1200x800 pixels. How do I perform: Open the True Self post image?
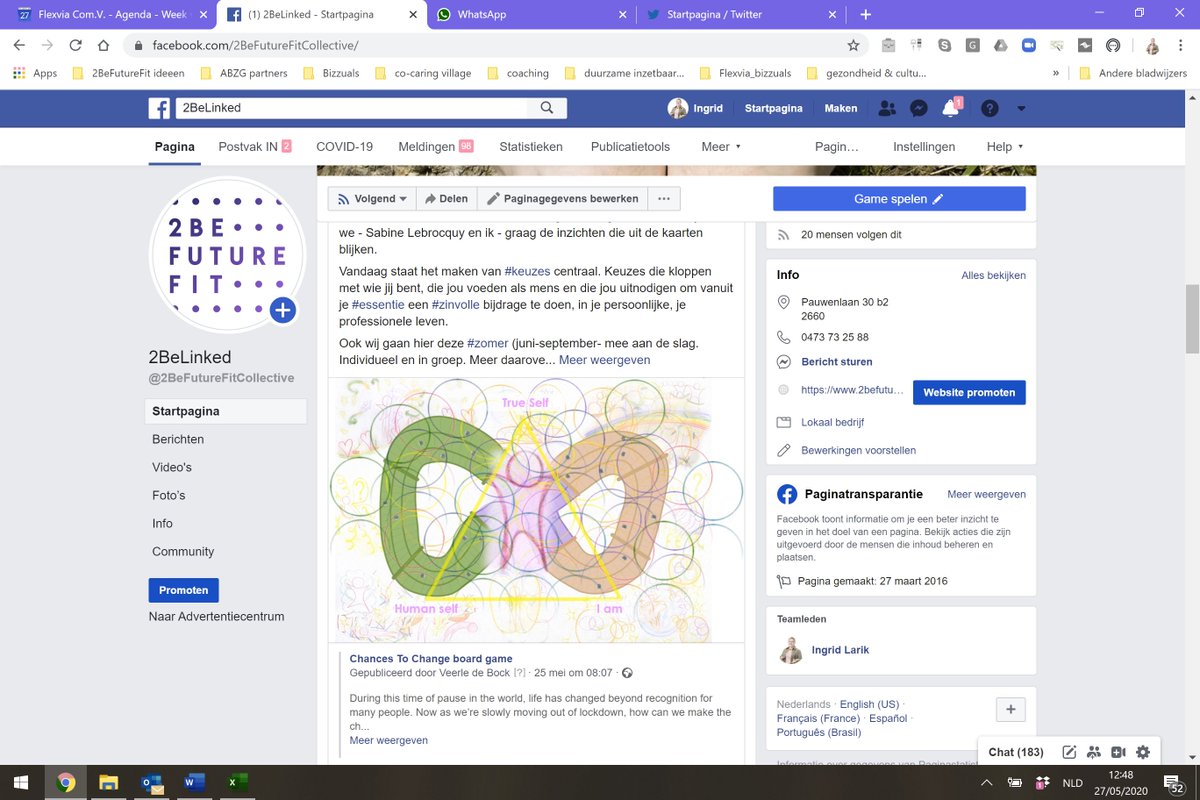[x=536, y=510]
